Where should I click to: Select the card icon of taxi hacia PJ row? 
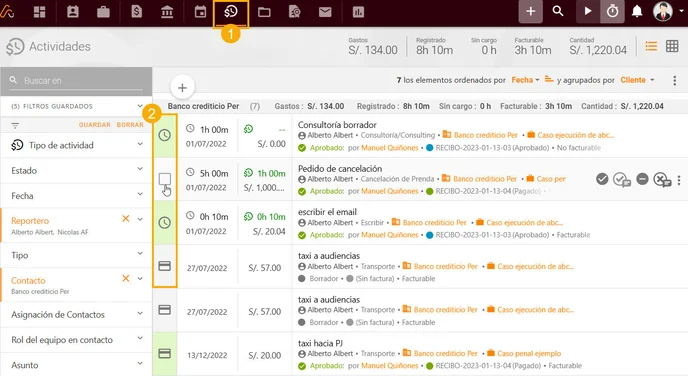click(165, 353)
